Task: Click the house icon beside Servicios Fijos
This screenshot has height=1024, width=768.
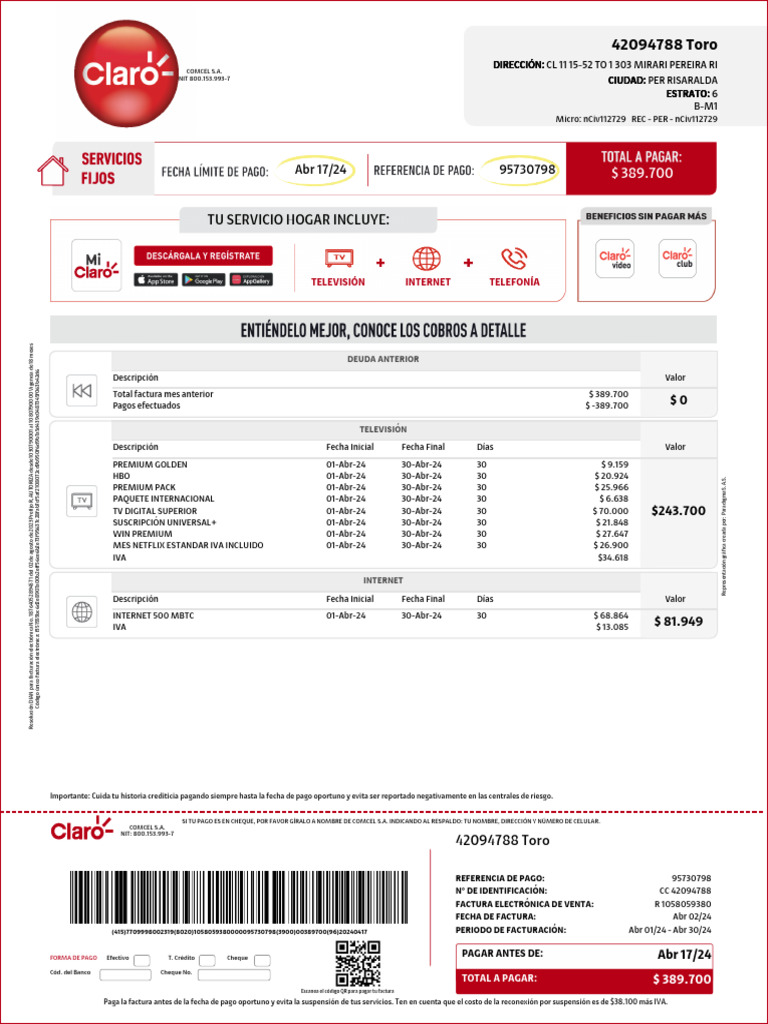Action: (x=53, y=170)
